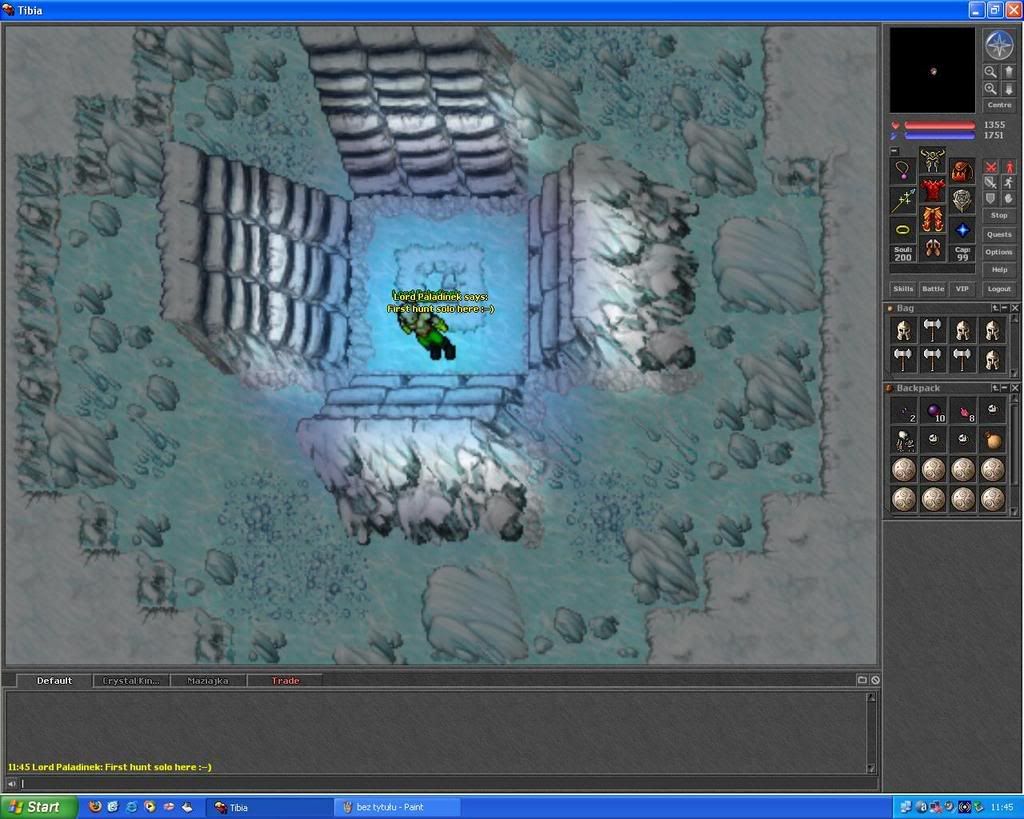Move minimap one floor up
Image resolution: width=1024 pixels, height=819 pixels.
[x=1008, y=72]
